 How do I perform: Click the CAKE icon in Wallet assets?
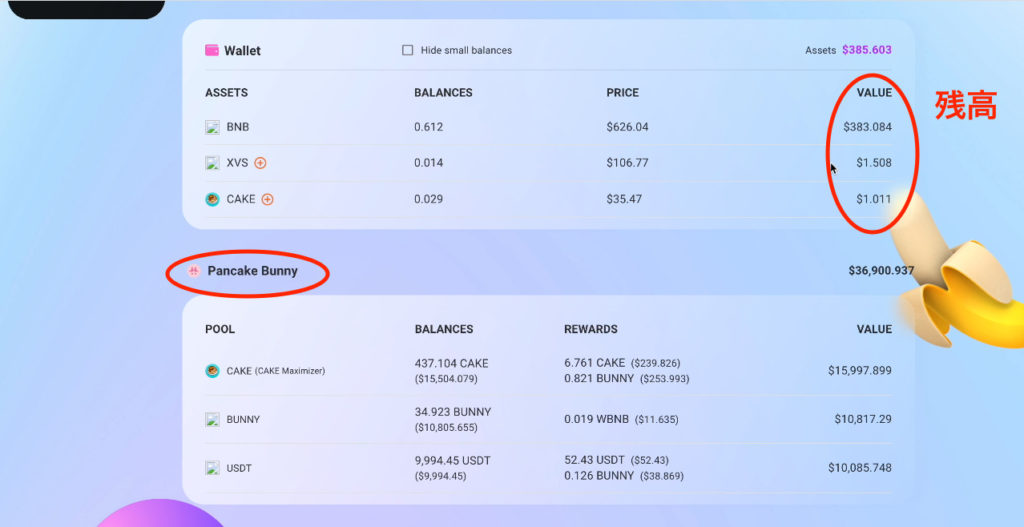pos(212,199)
